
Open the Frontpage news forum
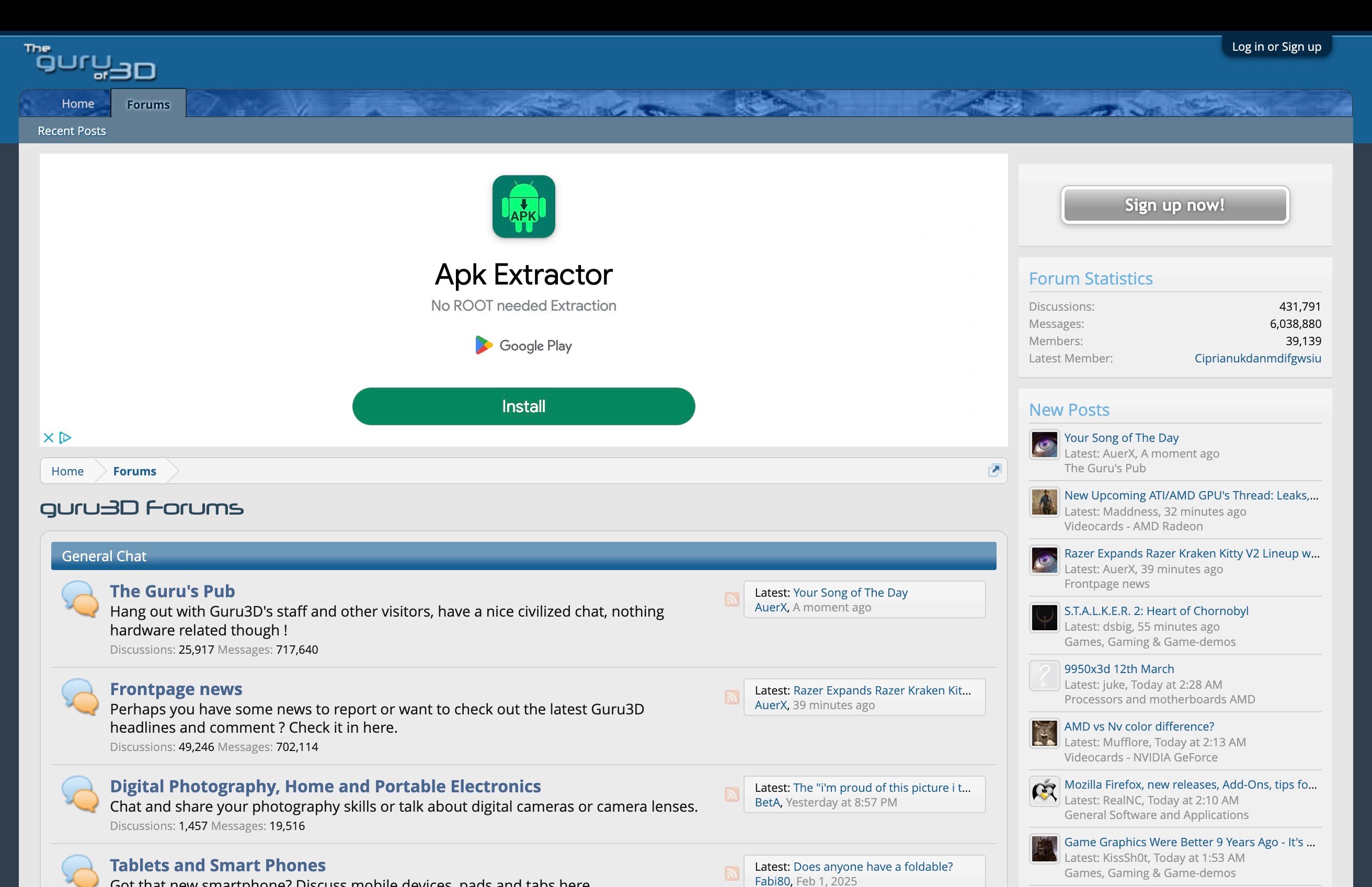(176, 689)
